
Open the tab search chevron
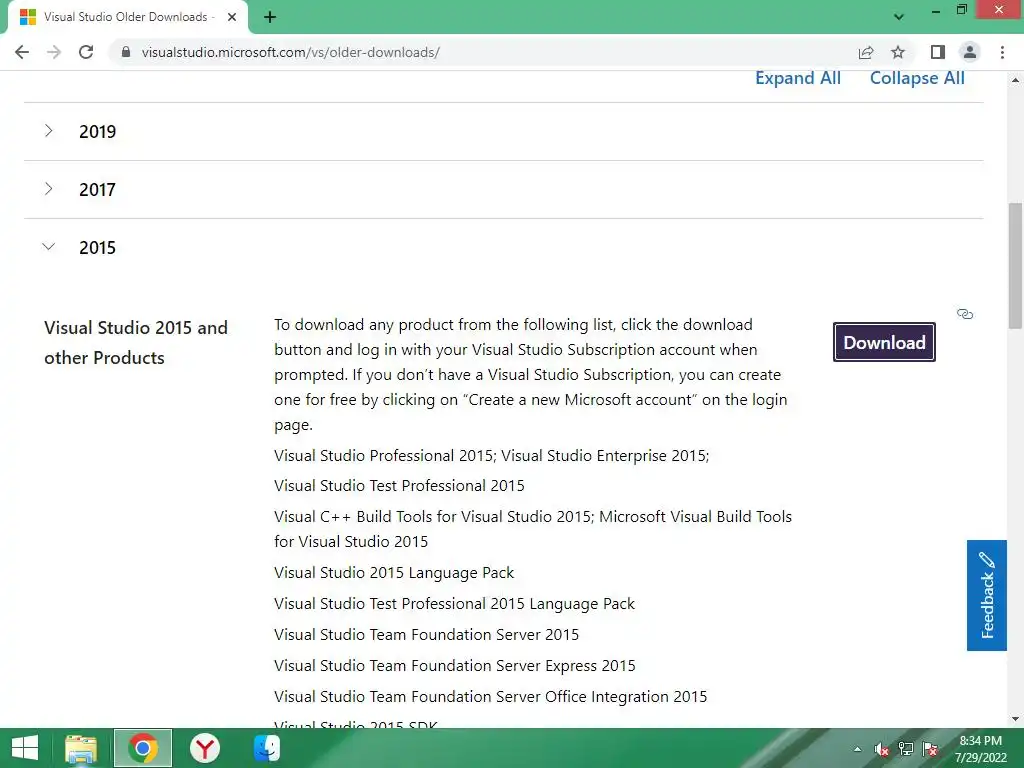(899, 17)
